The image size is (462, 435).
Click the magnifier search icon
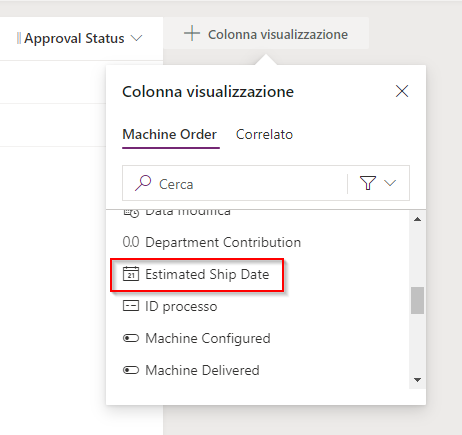[143, 183]
